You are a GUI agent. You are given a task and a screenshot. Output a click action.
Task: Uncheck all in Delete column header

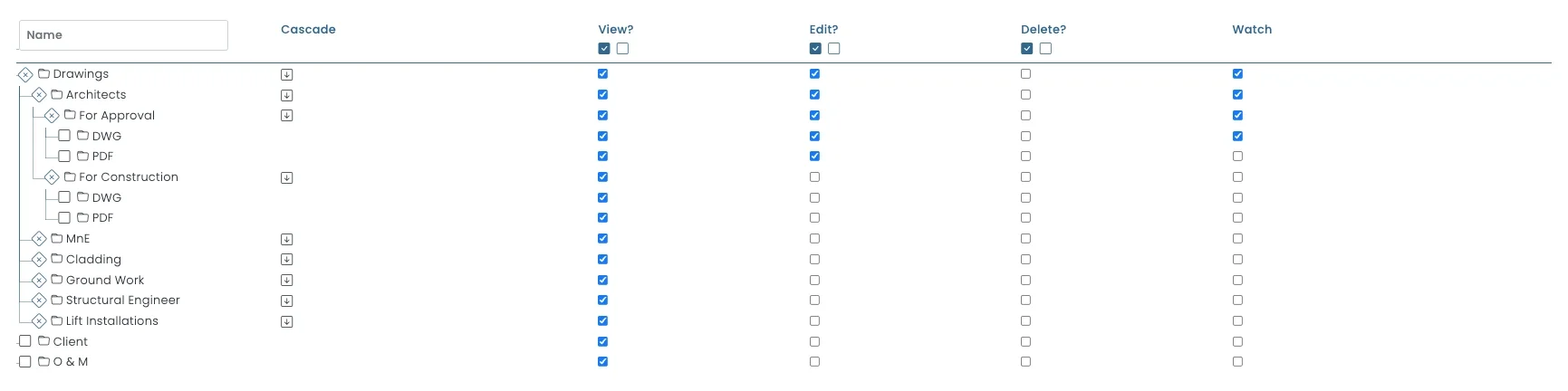coord(1045,49)
